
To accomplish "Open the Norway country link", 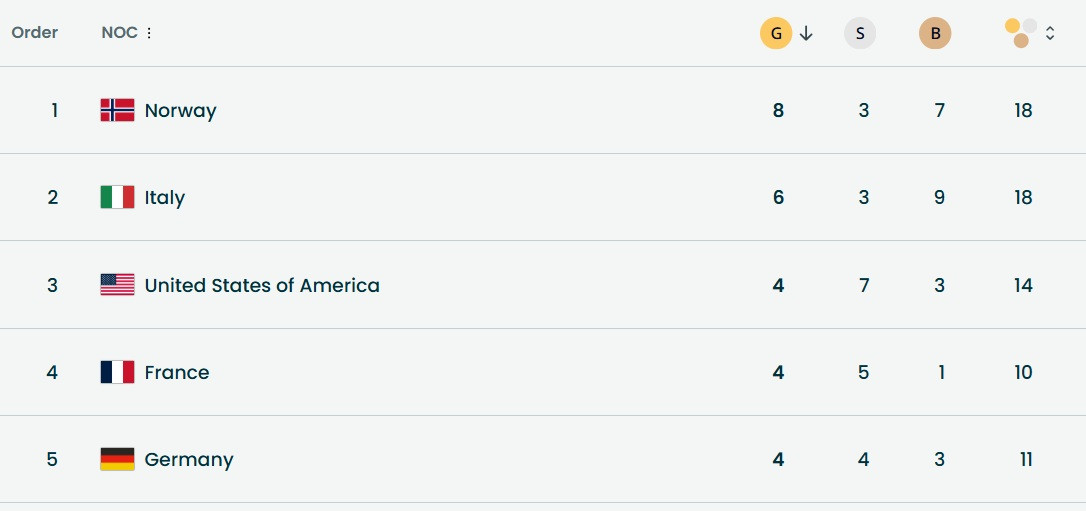I will (x=180, y=110).
